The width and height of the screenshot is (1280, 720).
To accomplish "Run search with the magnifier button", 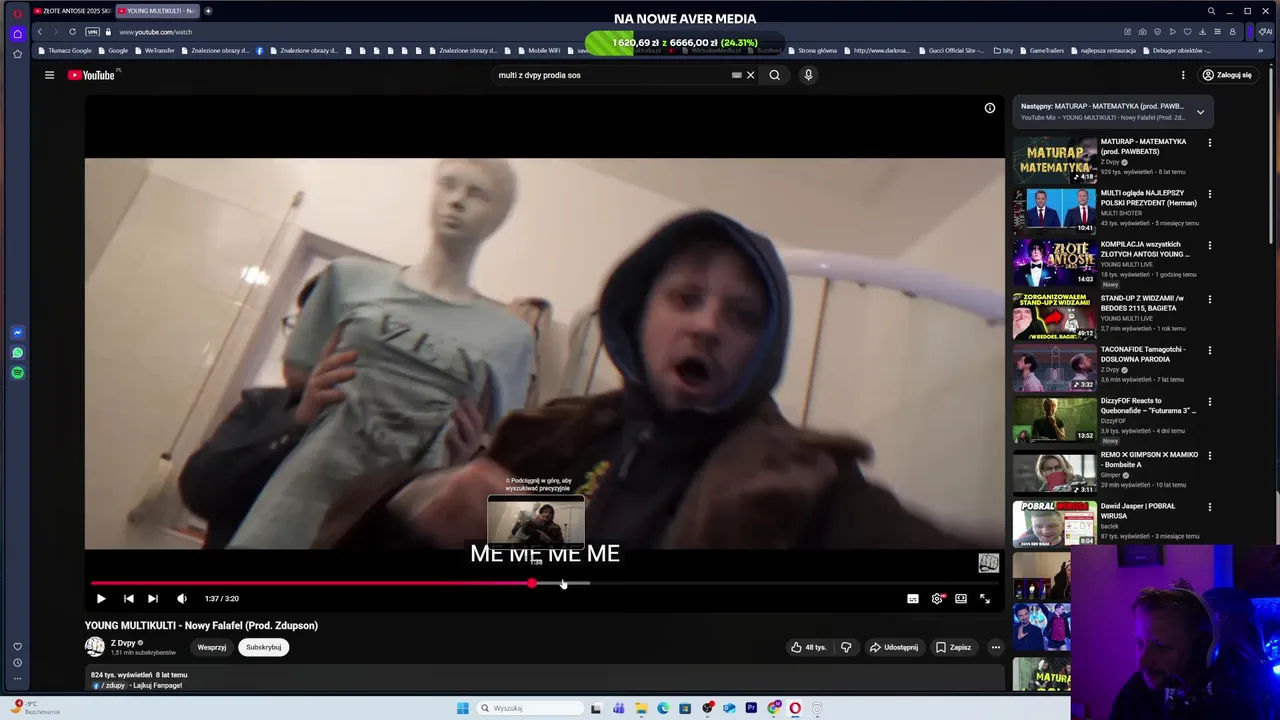I will (774, 75).
